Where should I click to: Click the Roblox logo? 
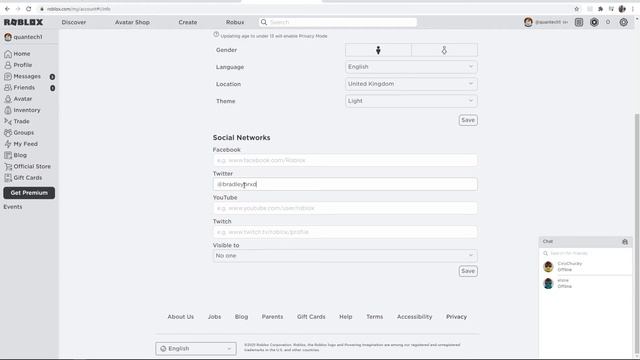point(23,22)
